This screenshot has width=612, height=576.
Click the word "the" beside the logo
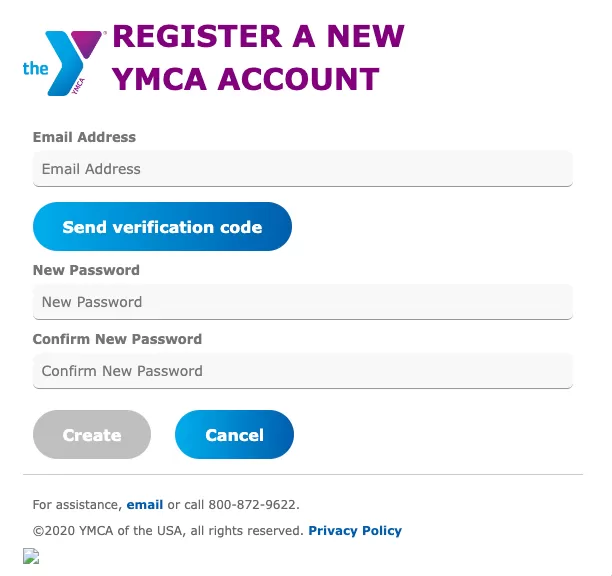(35, 68)
